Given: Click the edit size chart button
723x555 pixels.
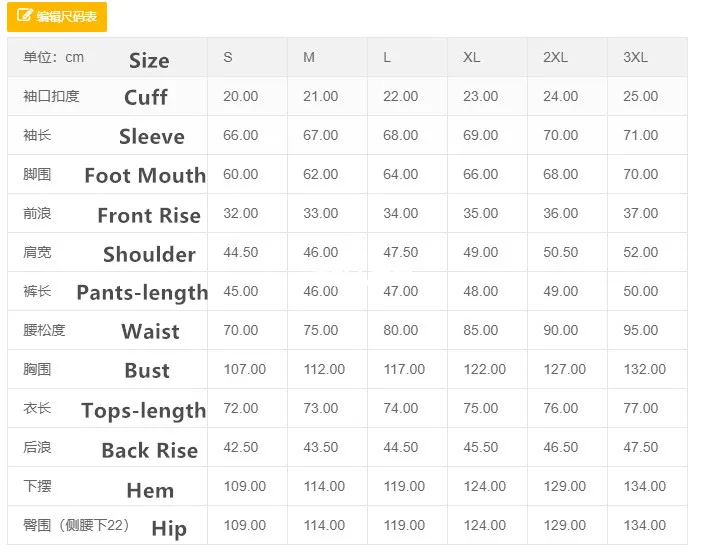Looking at the screenshot, I should tap(57, 17).
